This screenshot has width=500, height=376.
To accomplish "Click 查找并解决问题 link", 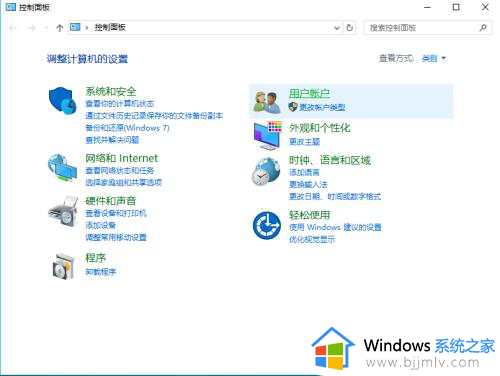I will 112,140.
